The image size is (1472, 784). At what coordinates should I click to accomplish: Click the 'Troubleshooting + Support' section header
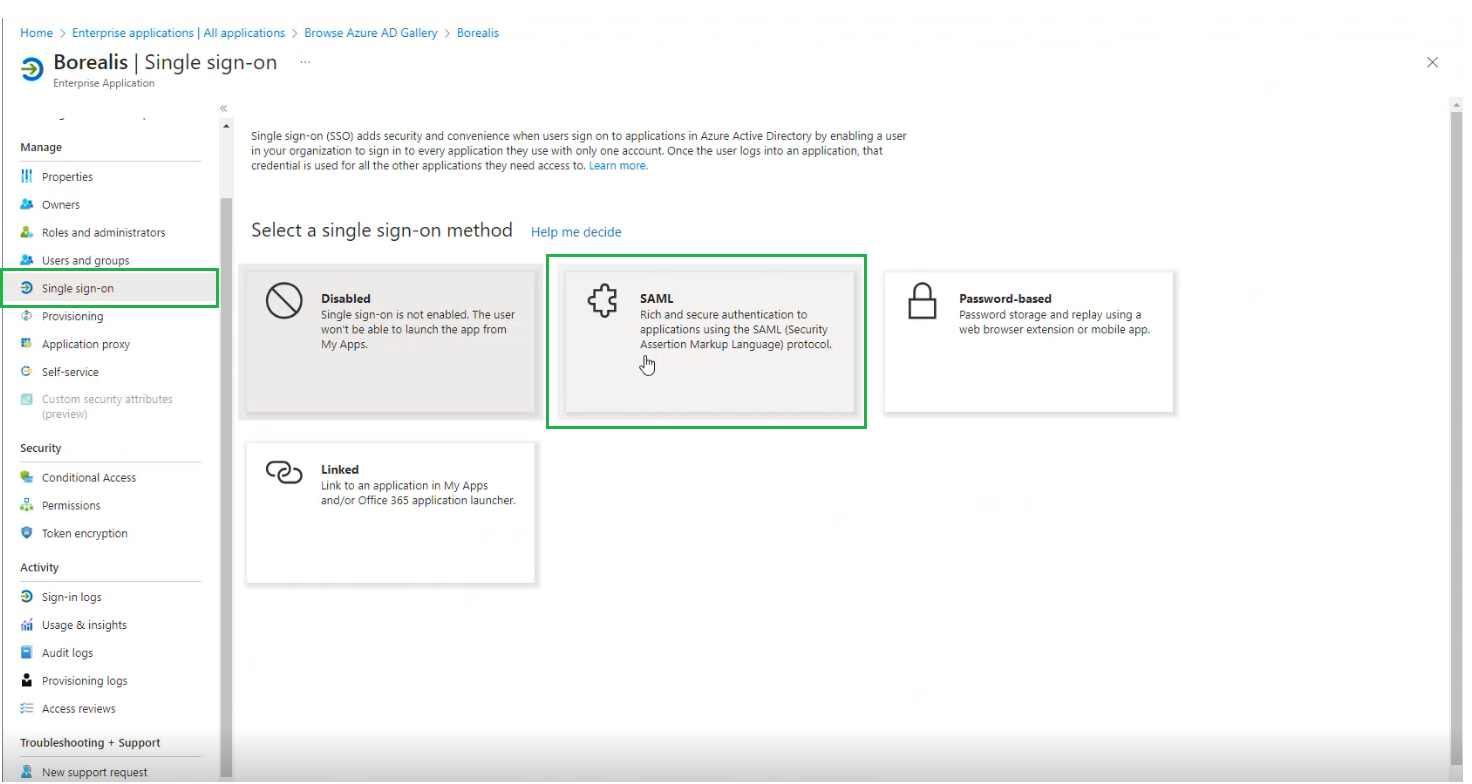tap(90, 743)
